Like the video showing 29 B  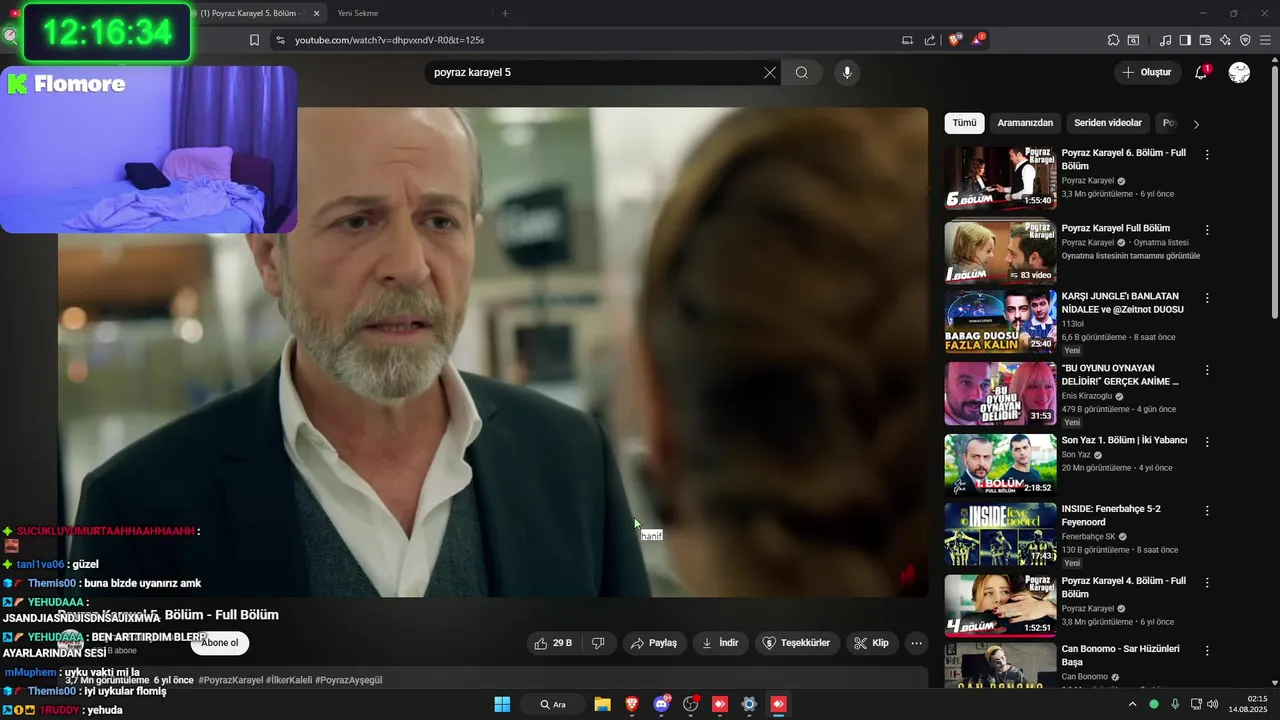click(x=553, y=643)
